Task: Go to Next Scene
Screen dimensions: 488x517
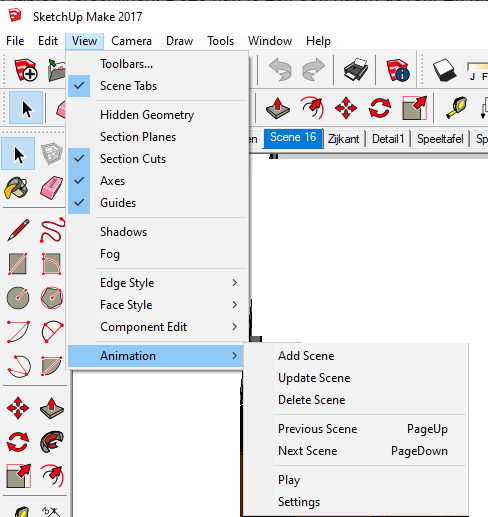Action: 356,451
